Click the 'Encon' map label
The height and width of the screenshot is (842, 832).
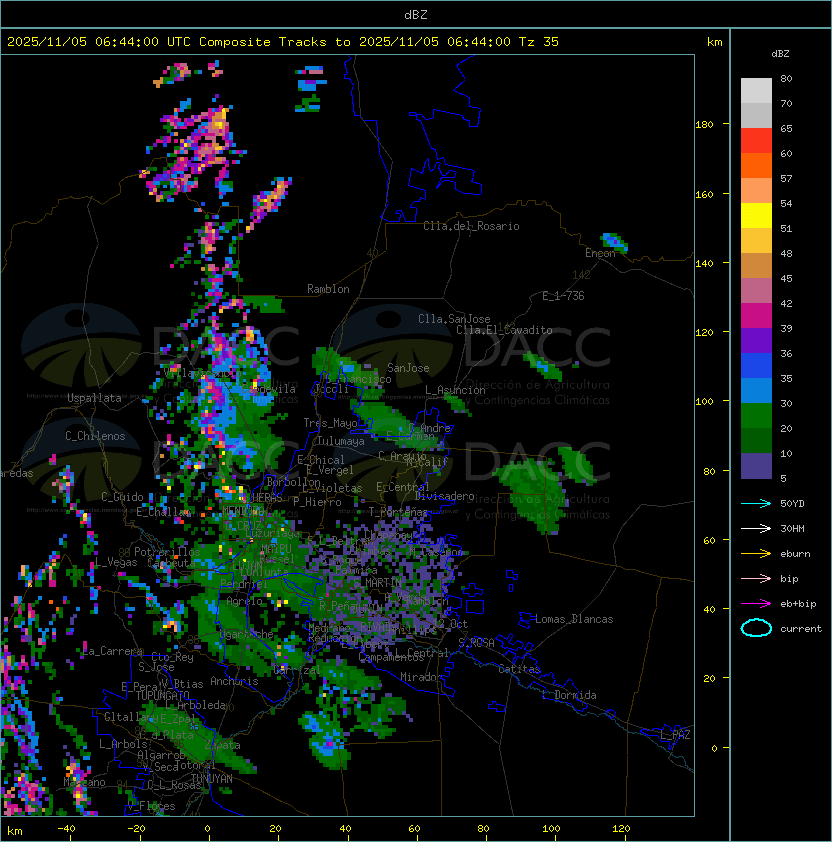pos(600,253)
